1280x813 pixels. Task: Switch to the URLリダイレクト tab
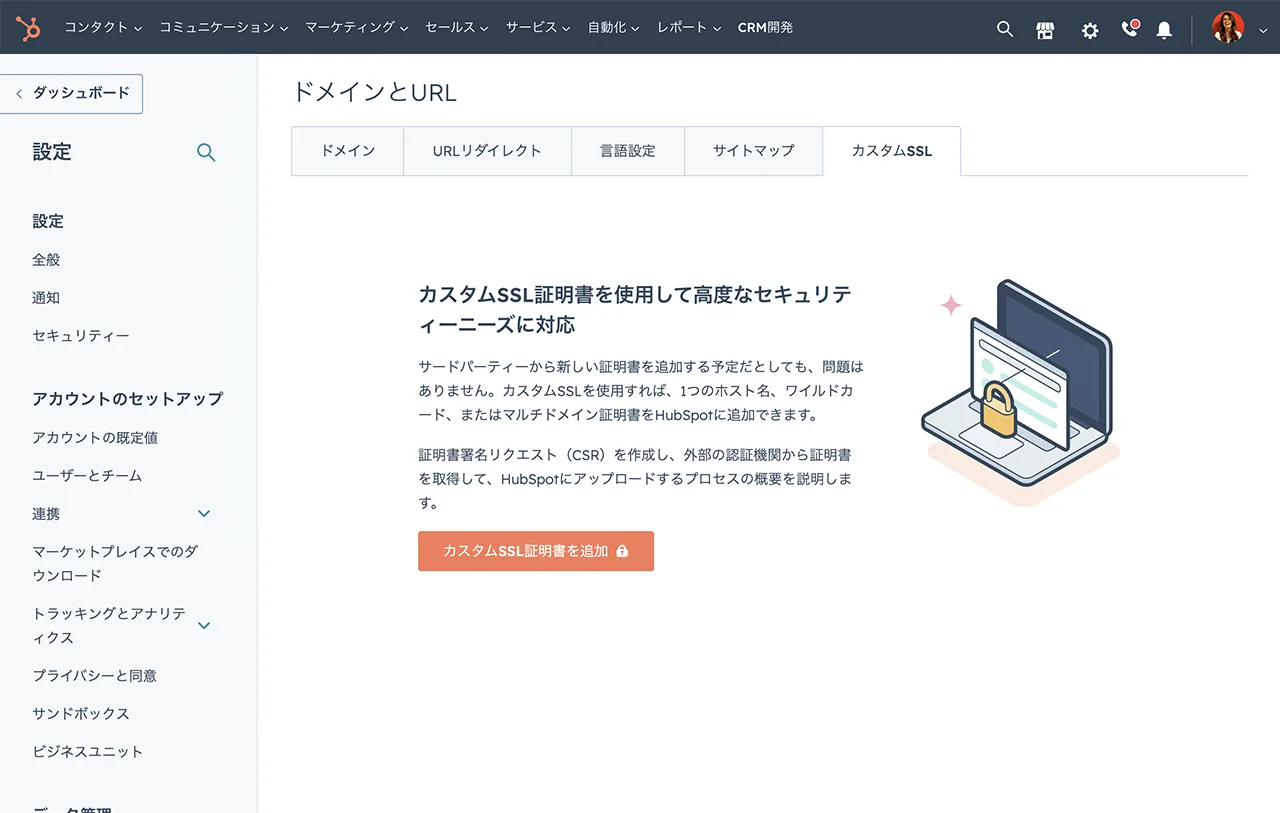click(487, 151)
